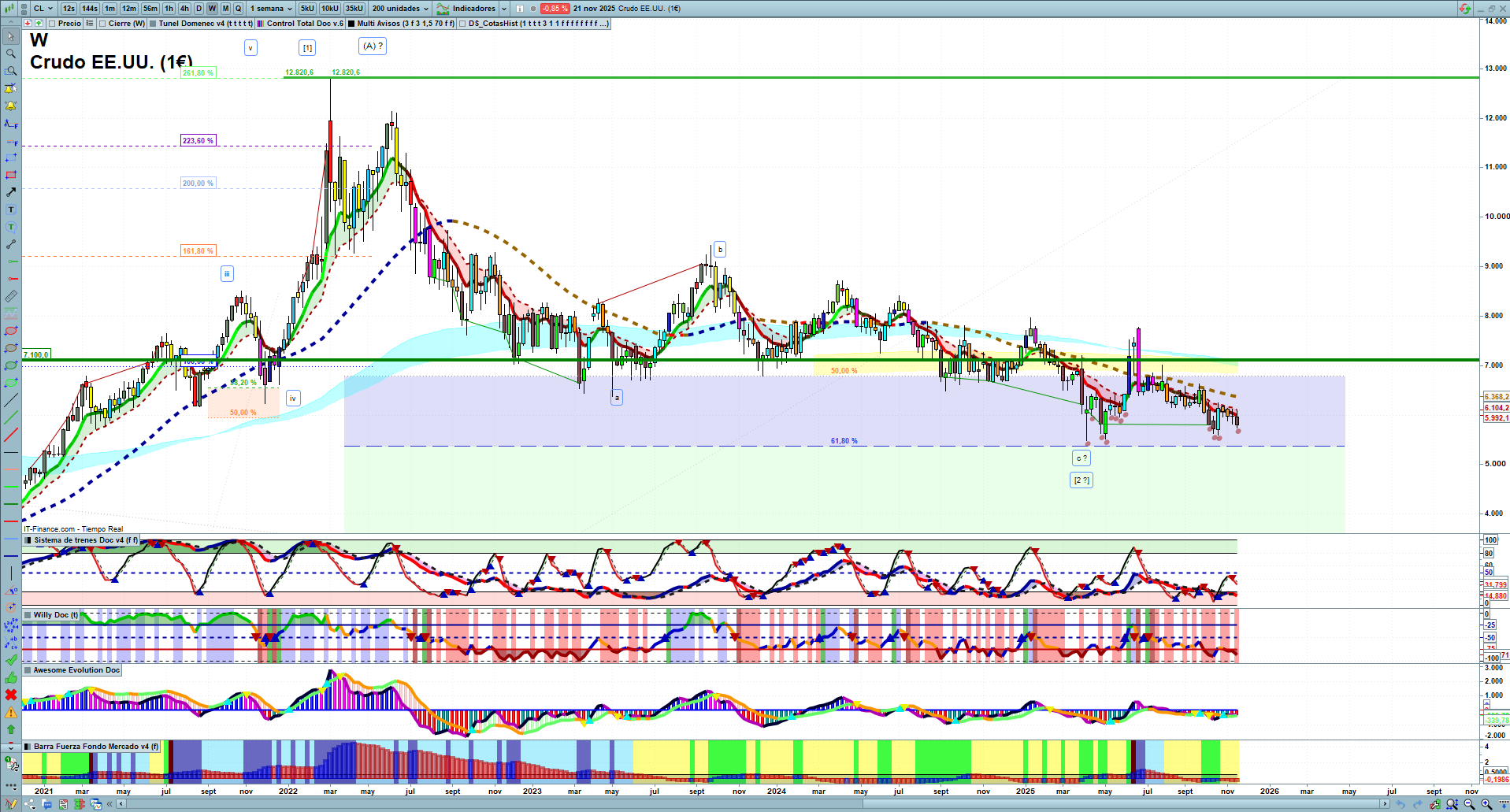Click the share icon in bottom bar
The height and width of the screenshot is (812, 1510).
coord(30,804)
